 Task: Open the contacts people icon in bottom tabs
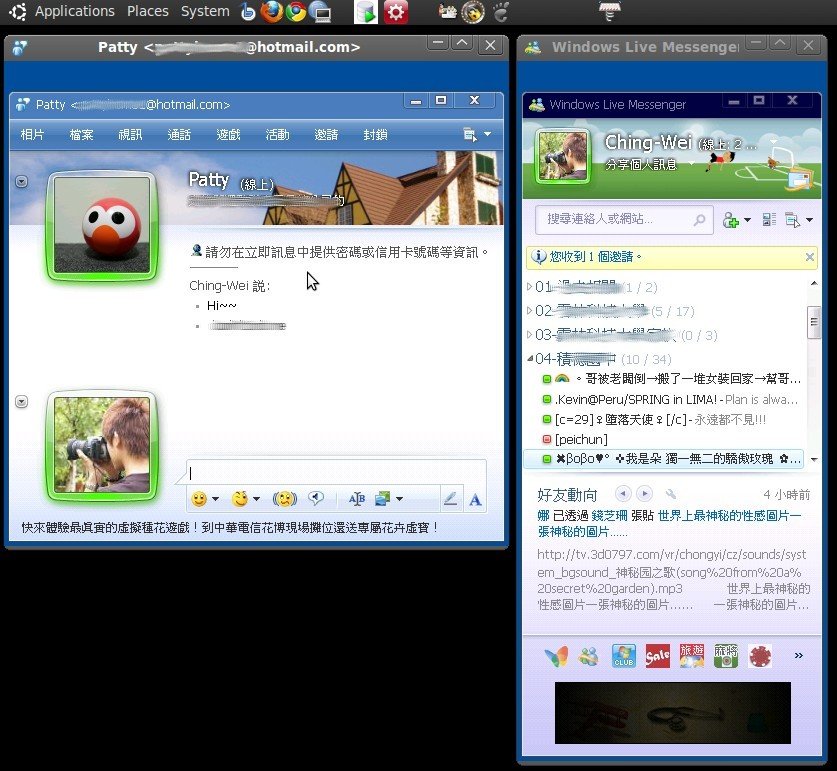589,657
